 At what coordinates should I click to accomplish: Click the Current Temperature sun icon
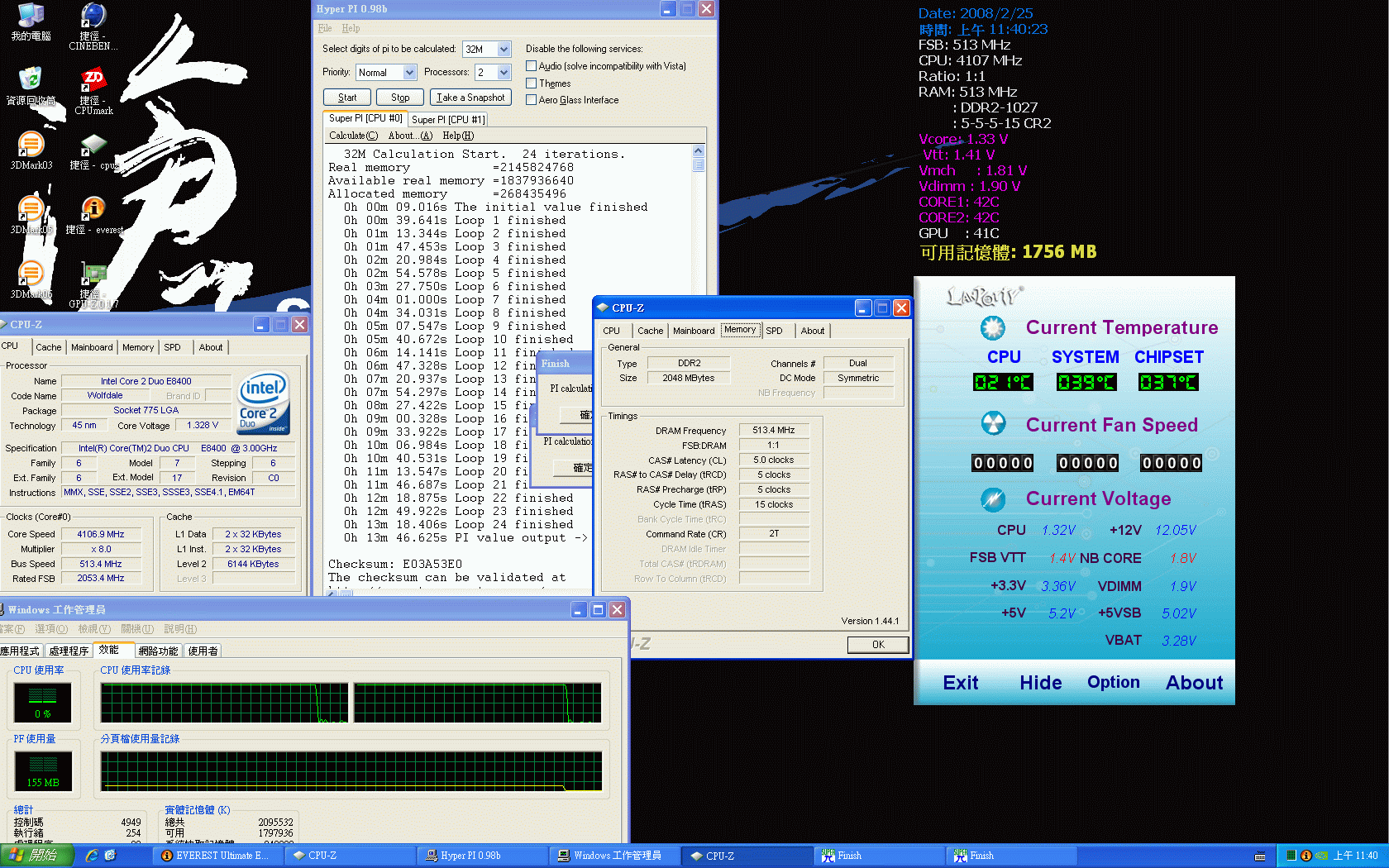992,328
